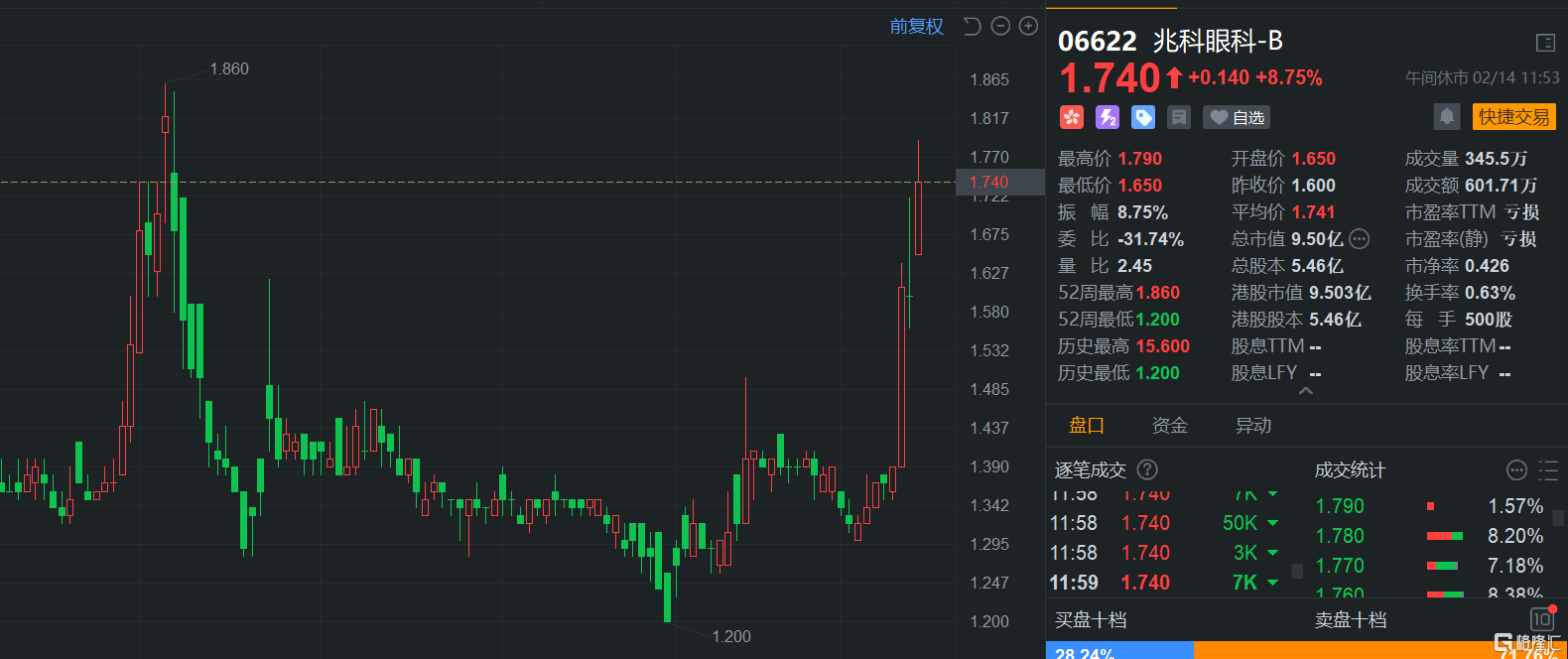The width and height of the screenshot is (1568, 659).
Task: Click the large 1.740 current price
Action: (1110, 77)
